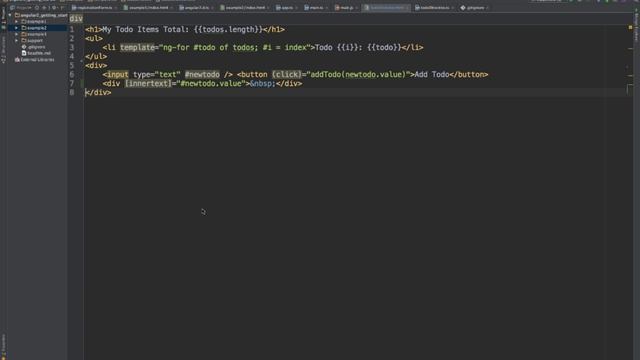Click the yellow inspection warning indicator
The width and height of the screenshot is (640, 360).
pos(630,27)
